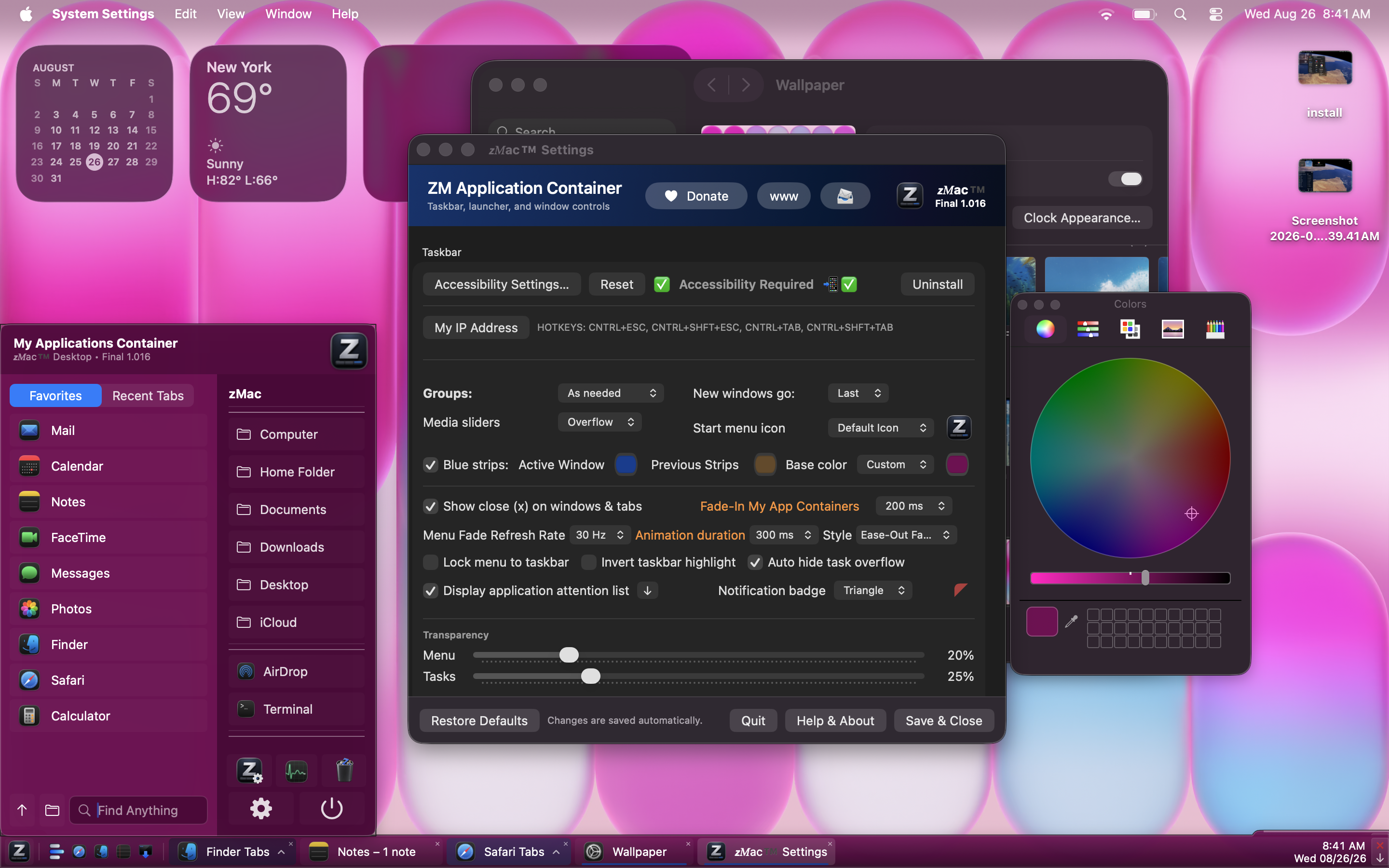Click the Previous Strips brown color swatch
Viewport: 1389px width, 868px height.
pos(764,464)
